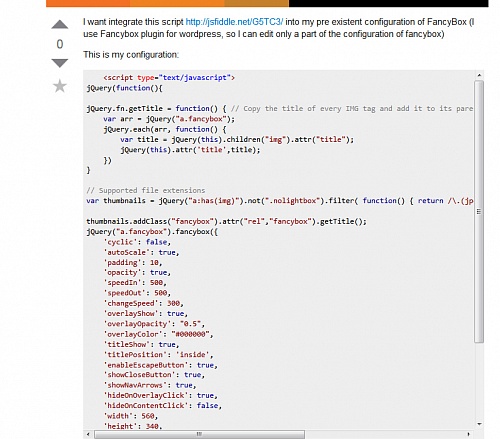
Task: Click the code line "'padding': 10,"
Action: [133, 263]
